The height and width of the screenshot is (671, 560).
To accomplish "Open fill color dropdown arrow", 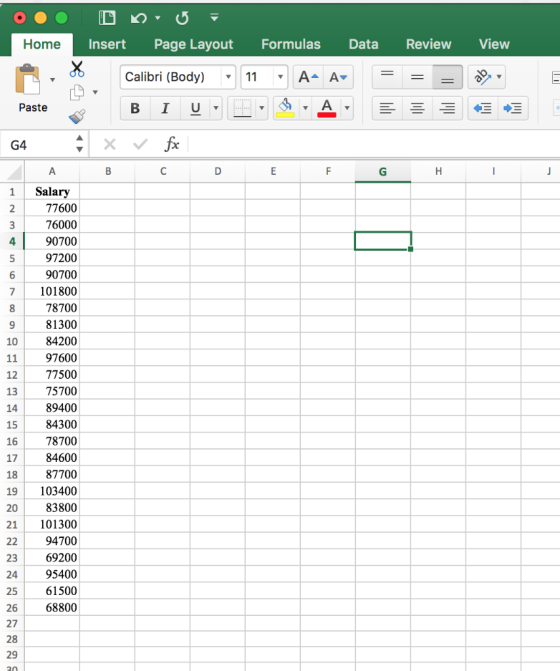I will (x=305, y=108).
